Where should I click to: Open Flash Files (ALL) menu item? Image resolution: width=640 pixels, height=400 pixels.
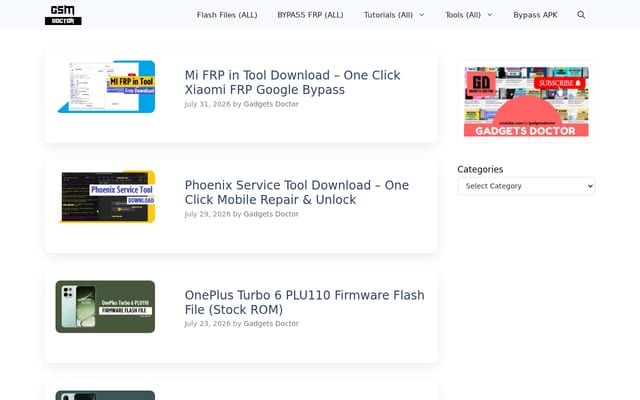click(x=227, y=15)
